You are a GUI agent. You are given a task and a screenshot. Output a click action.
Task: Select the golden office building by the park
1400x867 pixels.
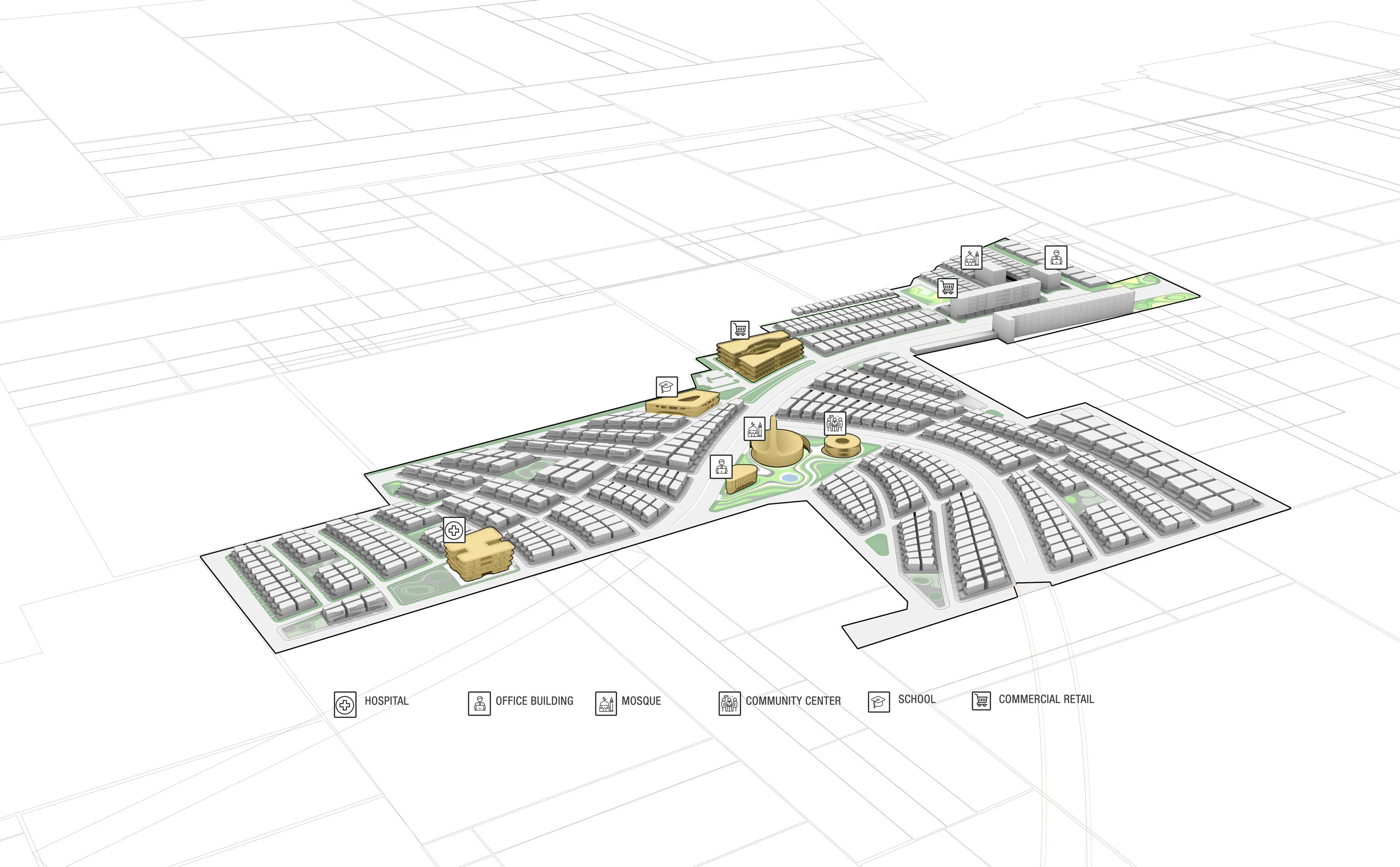pyautogui.click(x=741, y=479)
